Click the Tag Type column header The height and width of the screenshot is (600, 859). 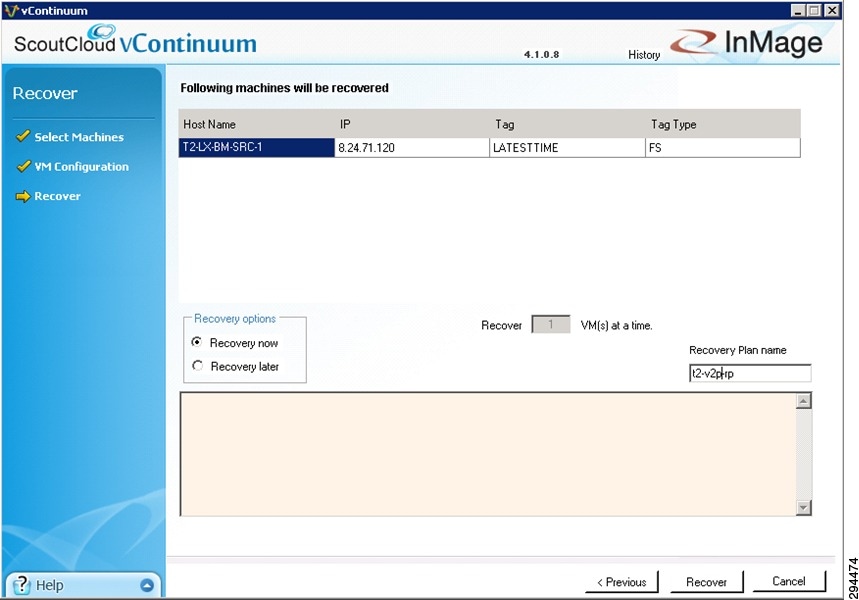pos(723,124)
